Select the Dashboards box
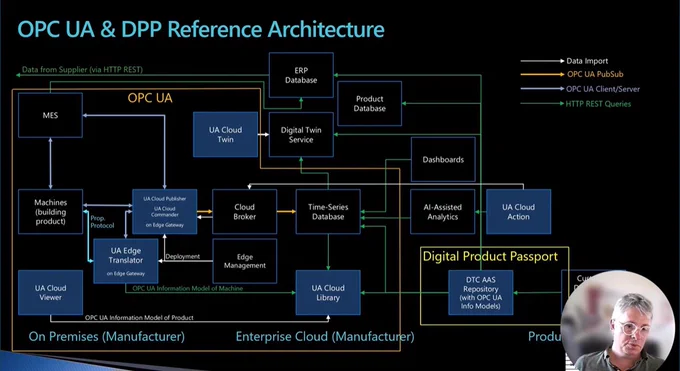This screenshot has width=680, height=371. (443, 159)
